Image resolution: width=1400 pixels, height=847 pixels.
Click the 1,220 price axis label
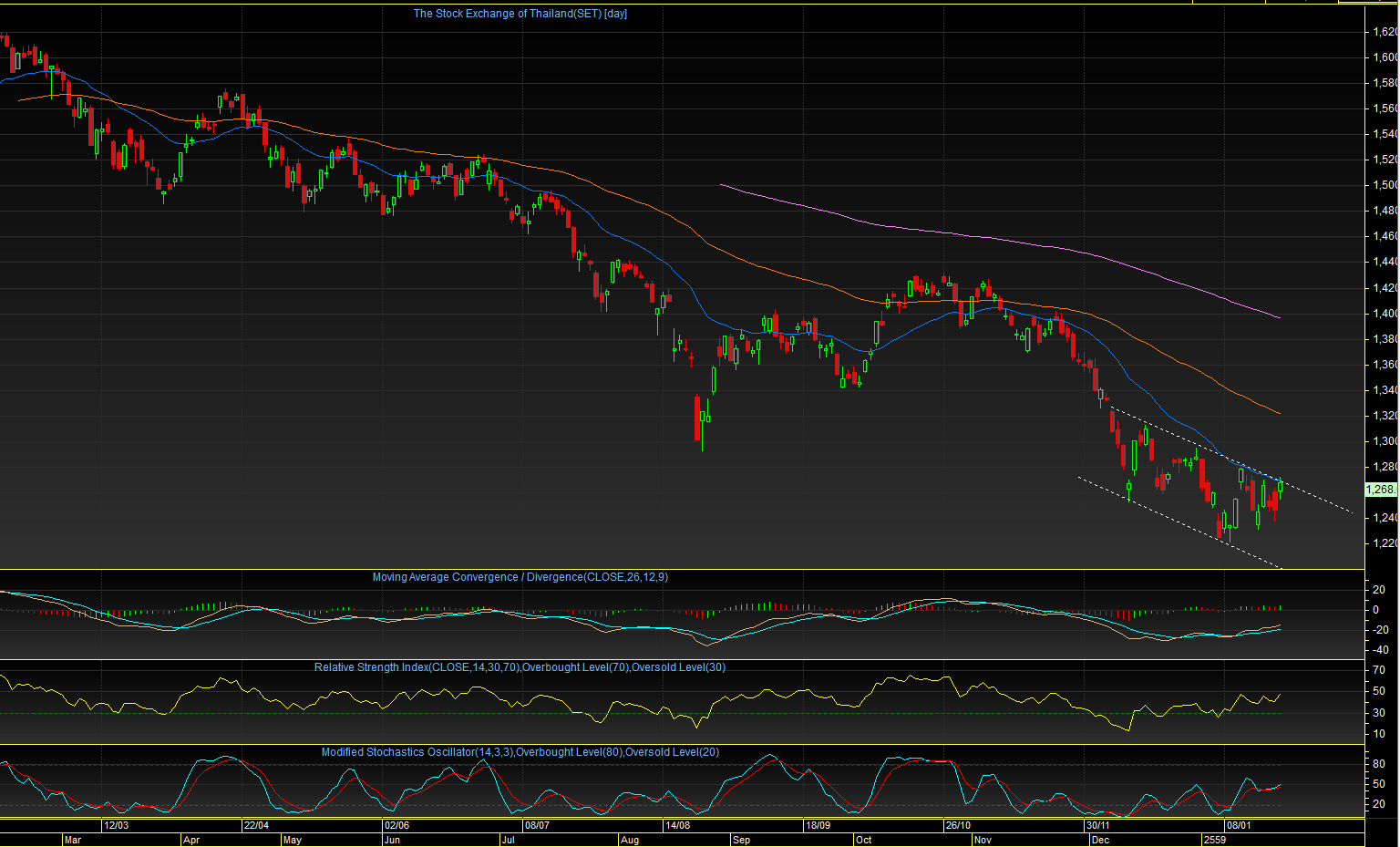1385,543
